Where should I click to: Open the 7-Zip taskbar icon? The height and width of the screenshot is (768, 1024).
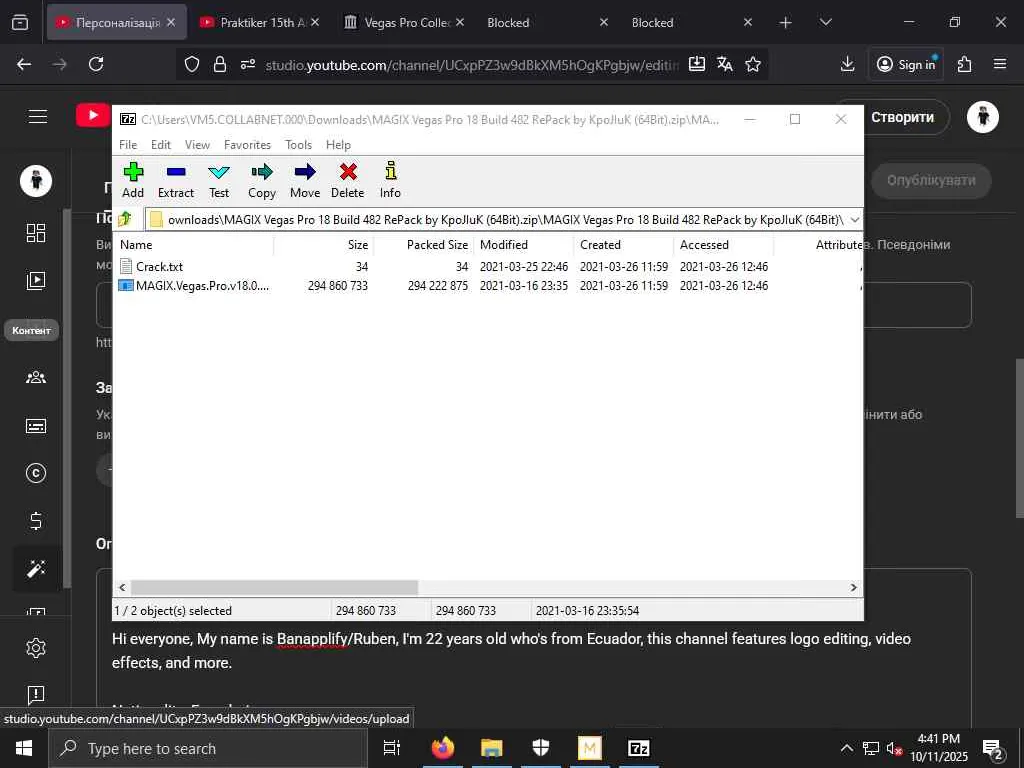pyautogui.click(x=638, y=748)
